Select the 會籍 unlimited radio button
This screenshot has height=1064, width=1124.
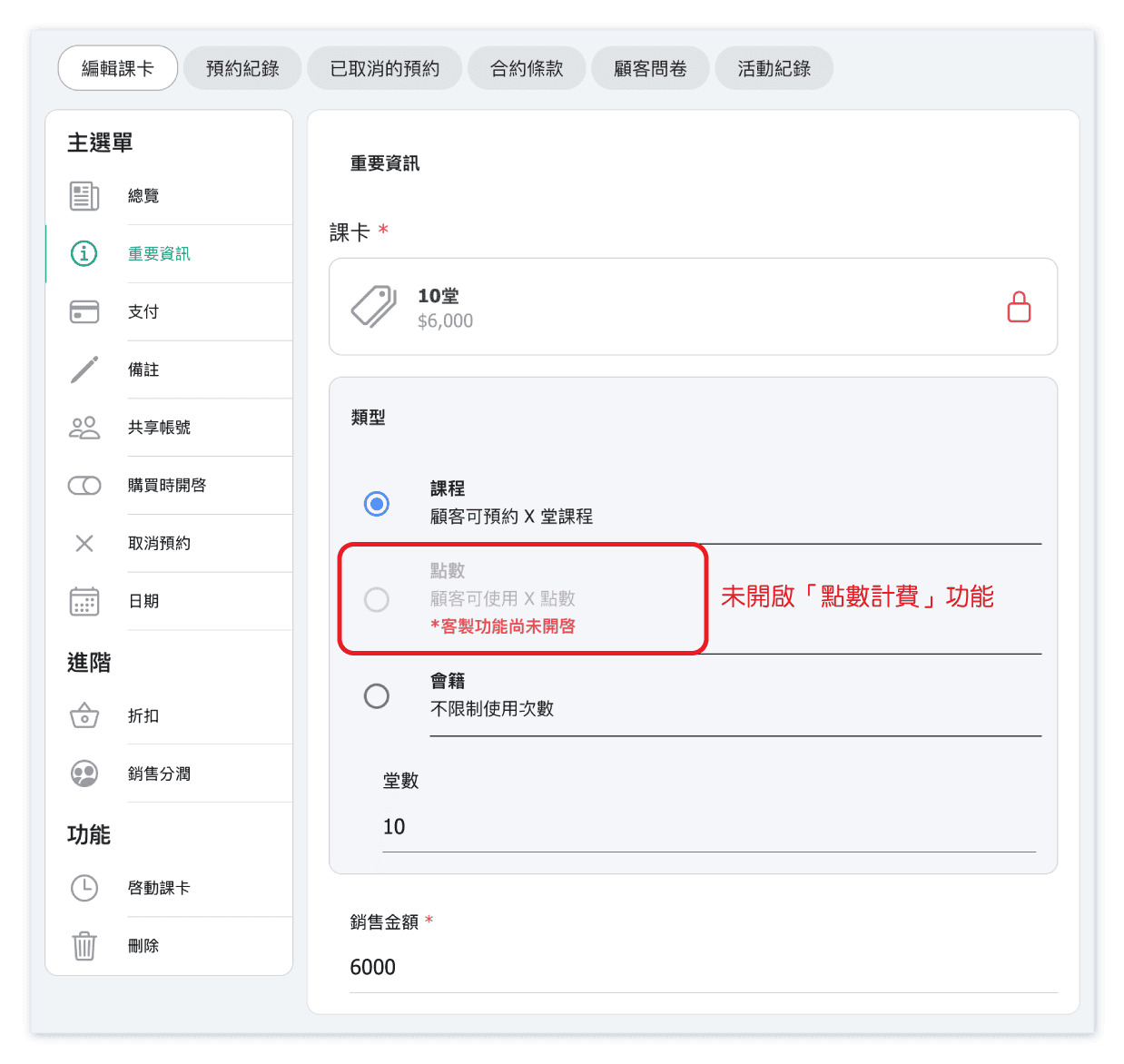pyautogui.click(x=377, y=696)
